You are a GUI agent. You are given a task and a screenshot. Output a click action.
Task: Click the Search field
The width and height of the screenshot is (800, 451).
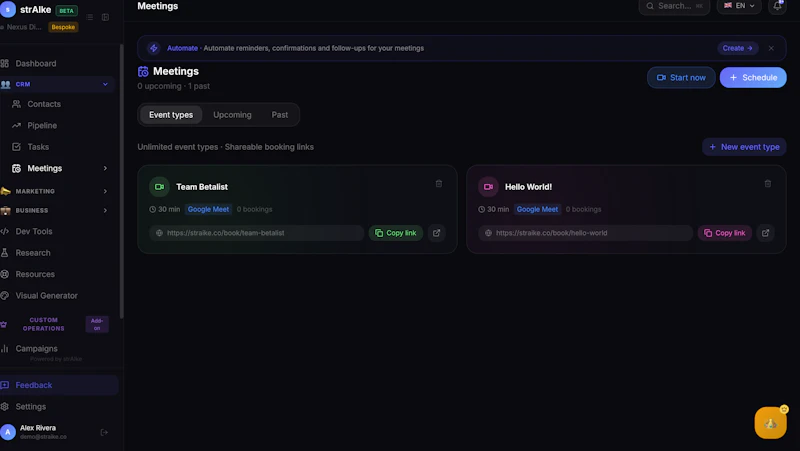coord(674,6)
